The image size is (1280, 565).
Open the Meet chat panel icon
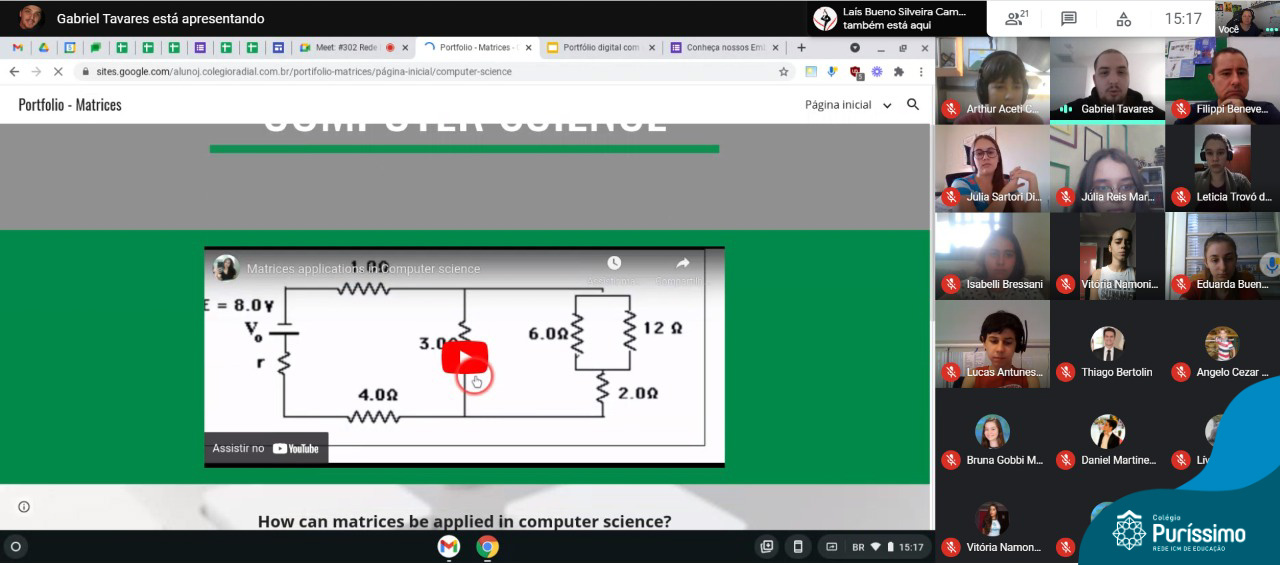point(1069,18)
